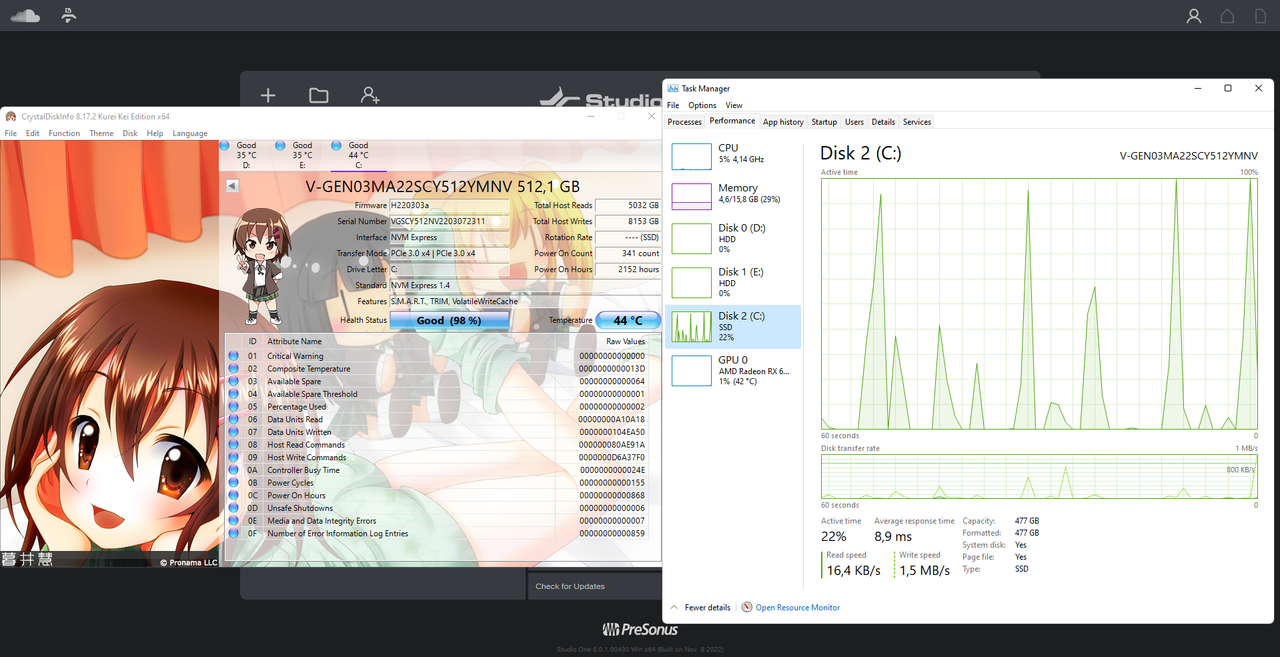Click the Attribute Name column header

coord(295,341)
